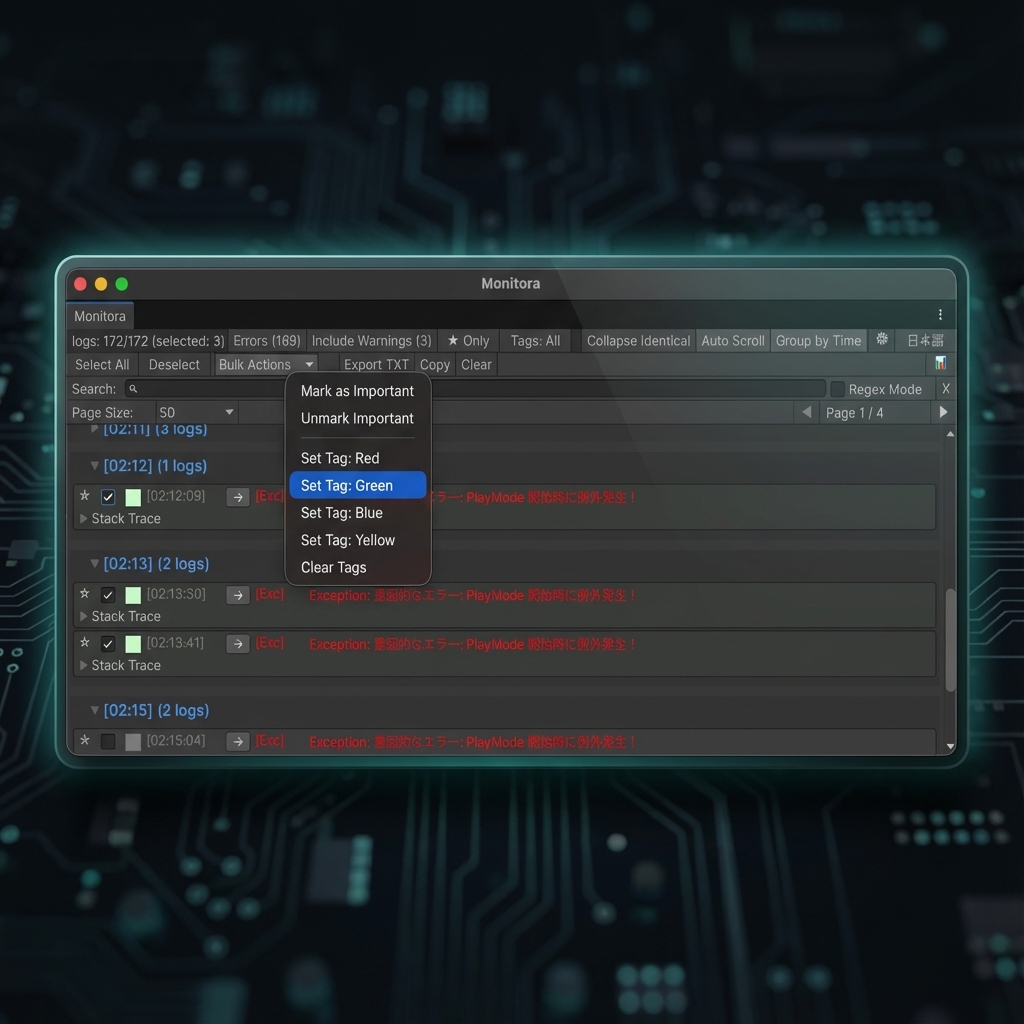The height and width of the screenshot is (1024, 1024).
Task: Click the Errors (169) filter button
Action: pos(266,341)
